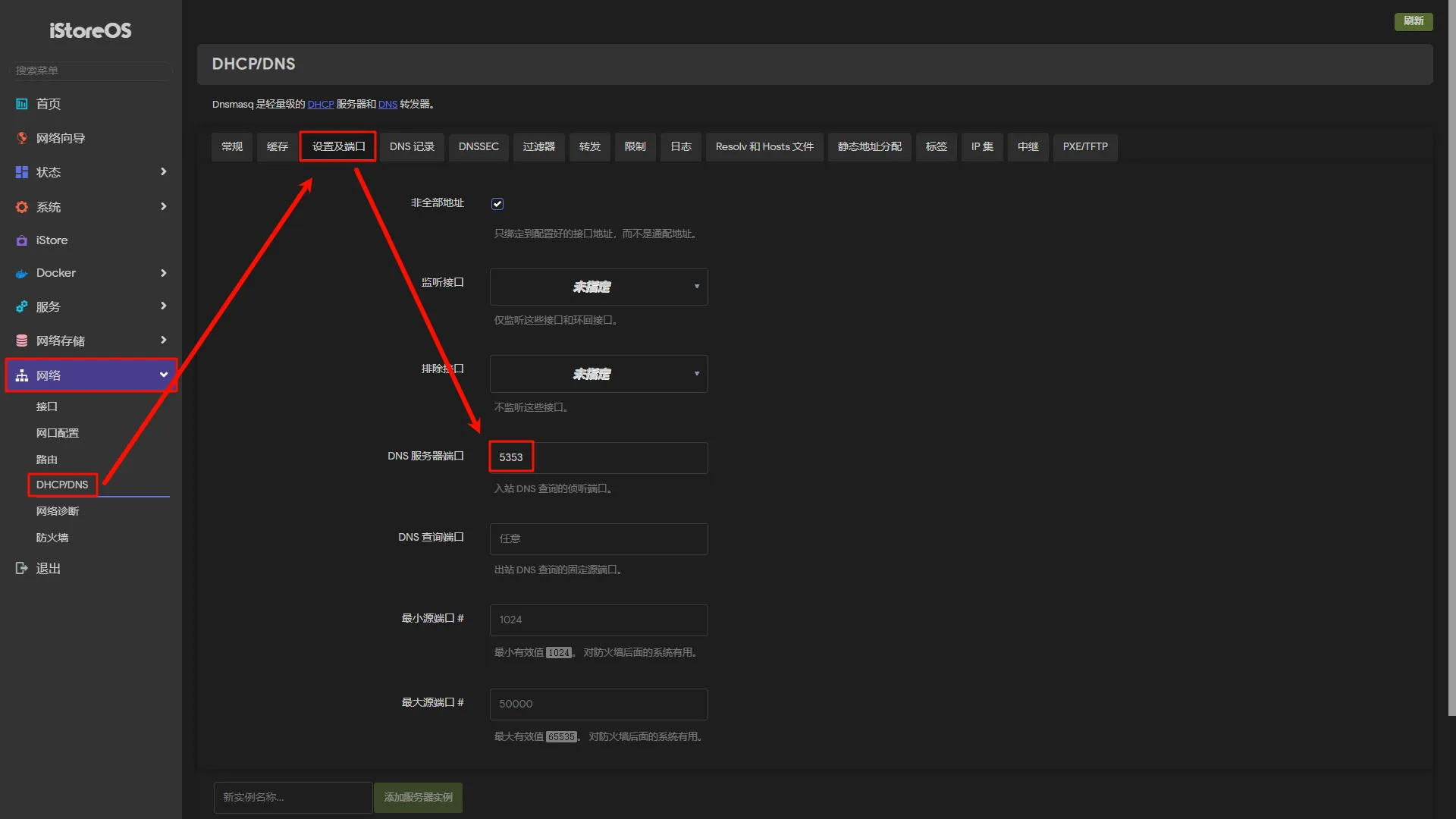The width and height of the screenshot is (1456, 819).
Task: Open iStore via its store icon
Action: click(22, 240)
